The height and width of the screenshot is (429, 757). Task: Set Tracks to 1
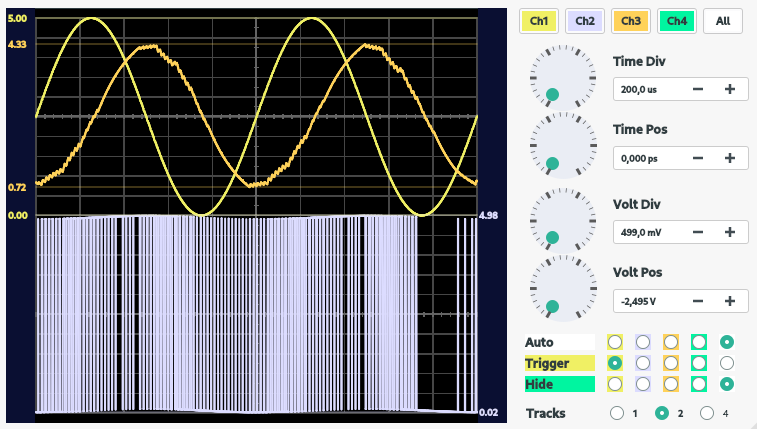tap(616, 413)
